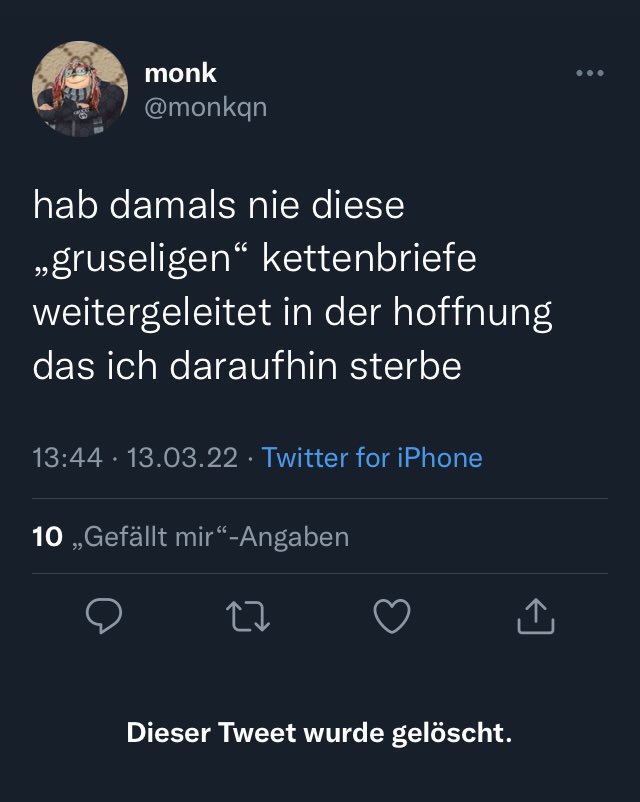Click the word "kettenbriefe" in the tweet

(x=370, y=259)
